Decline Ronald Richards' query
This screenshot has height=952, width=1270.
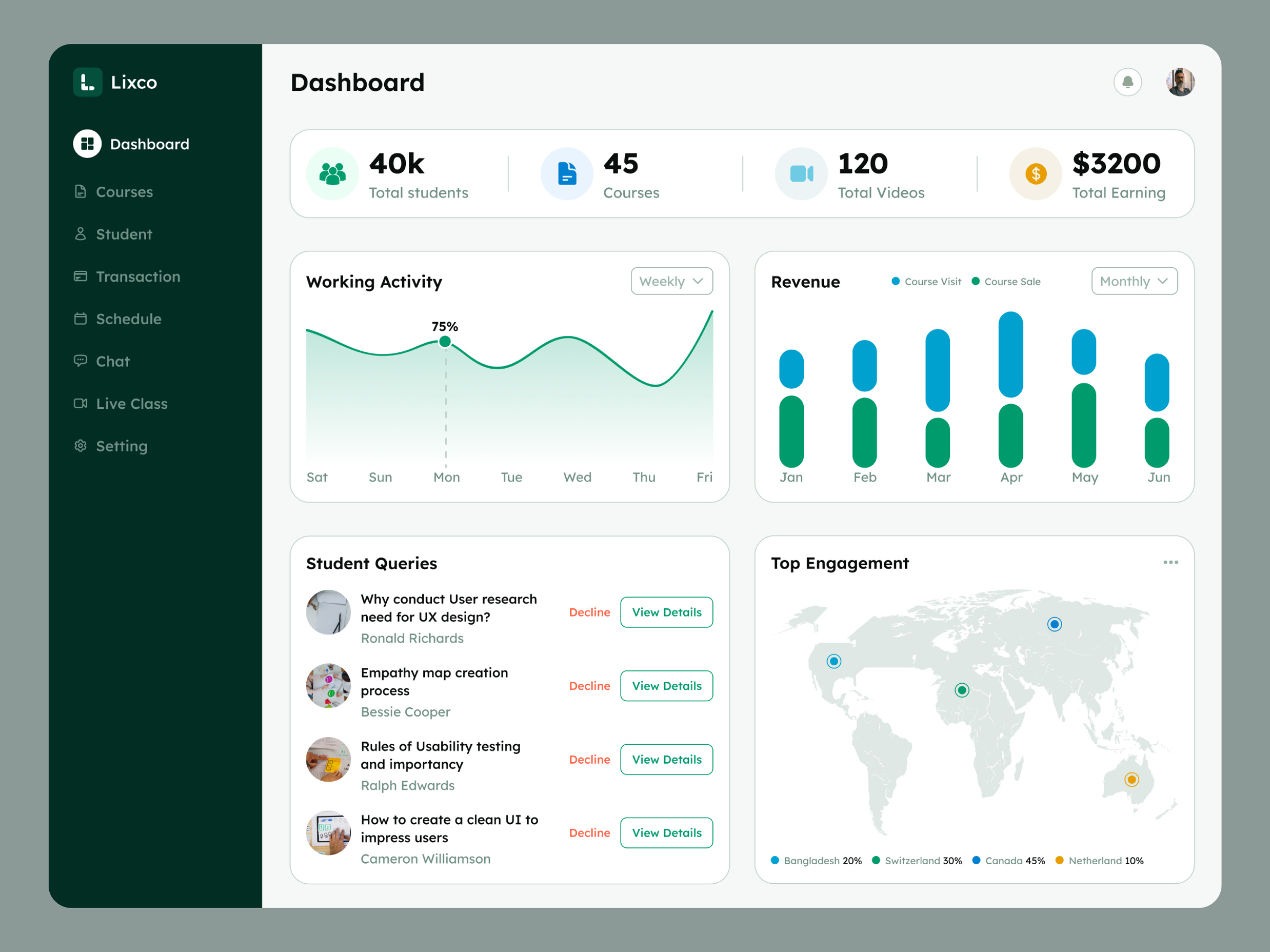tap(589, 612)
